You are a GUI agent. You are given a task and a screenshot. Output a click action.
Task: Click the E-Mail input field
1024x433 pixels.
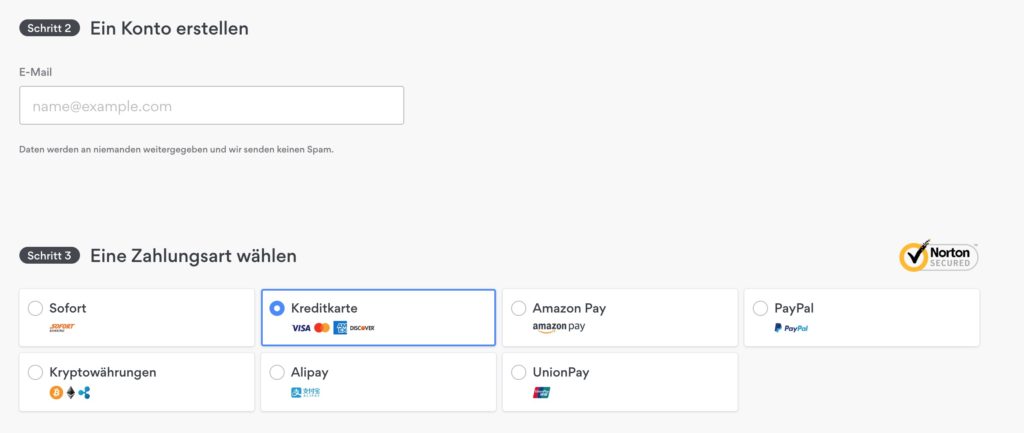point(212,105)
